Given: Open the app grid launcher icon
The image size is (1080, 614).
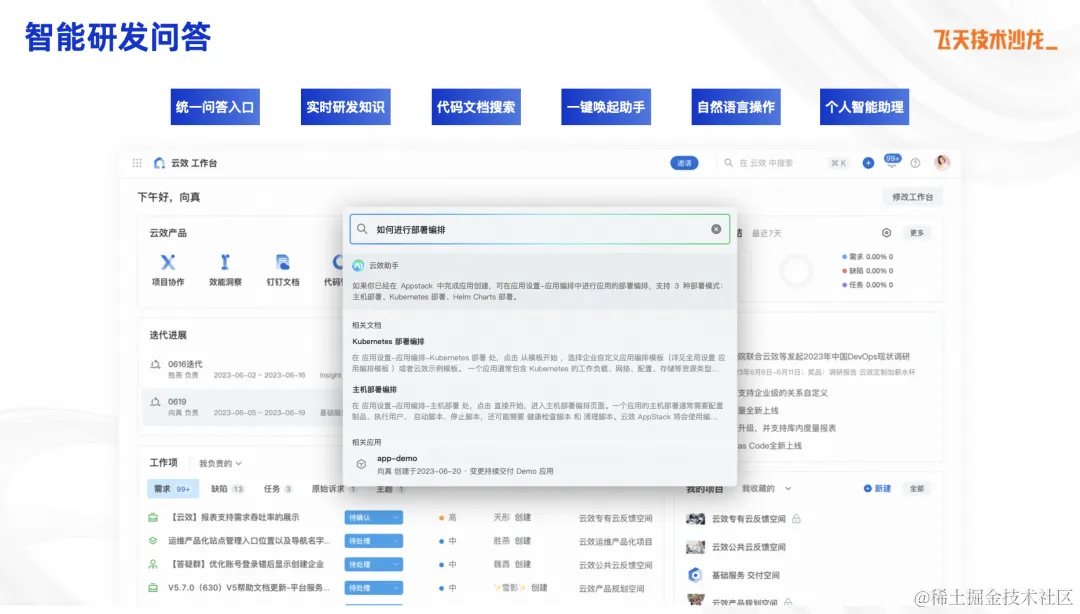Looking at the screenshot, I should [x=137, y=163].
